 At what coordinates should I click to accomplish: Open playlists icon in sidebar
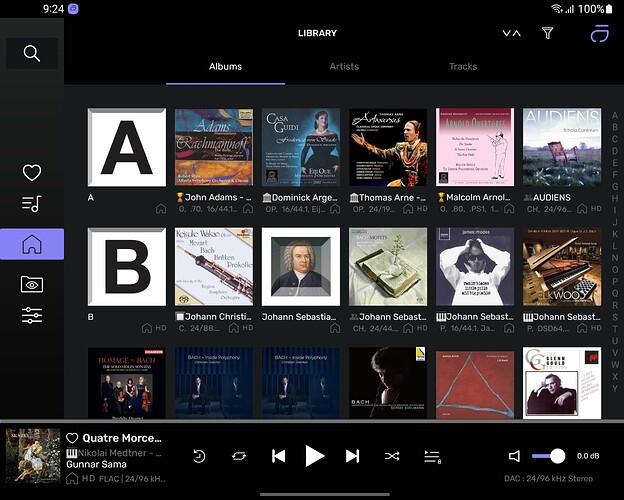(32, 203)
